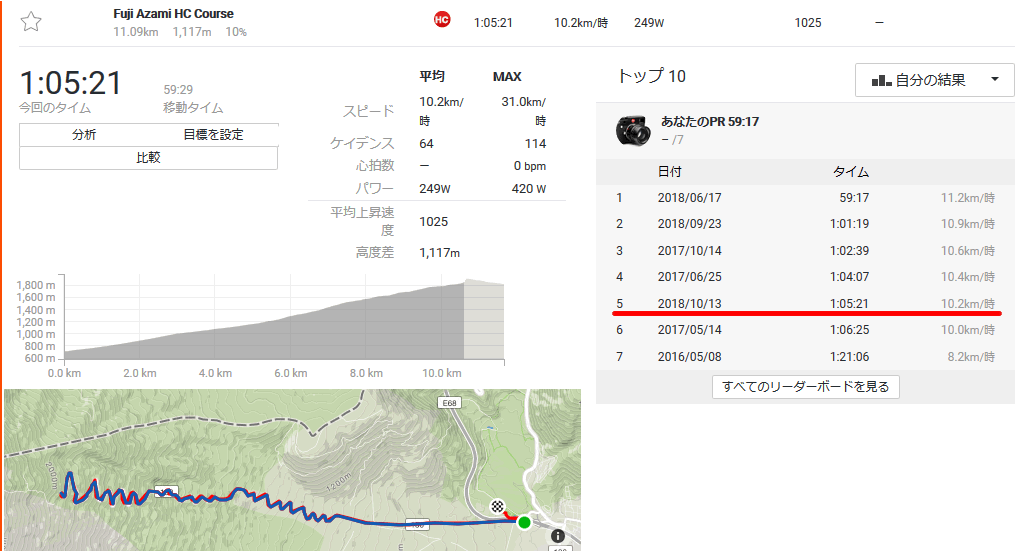Click the map info icon
This screenshot has height=551, width=1017.
558,536
